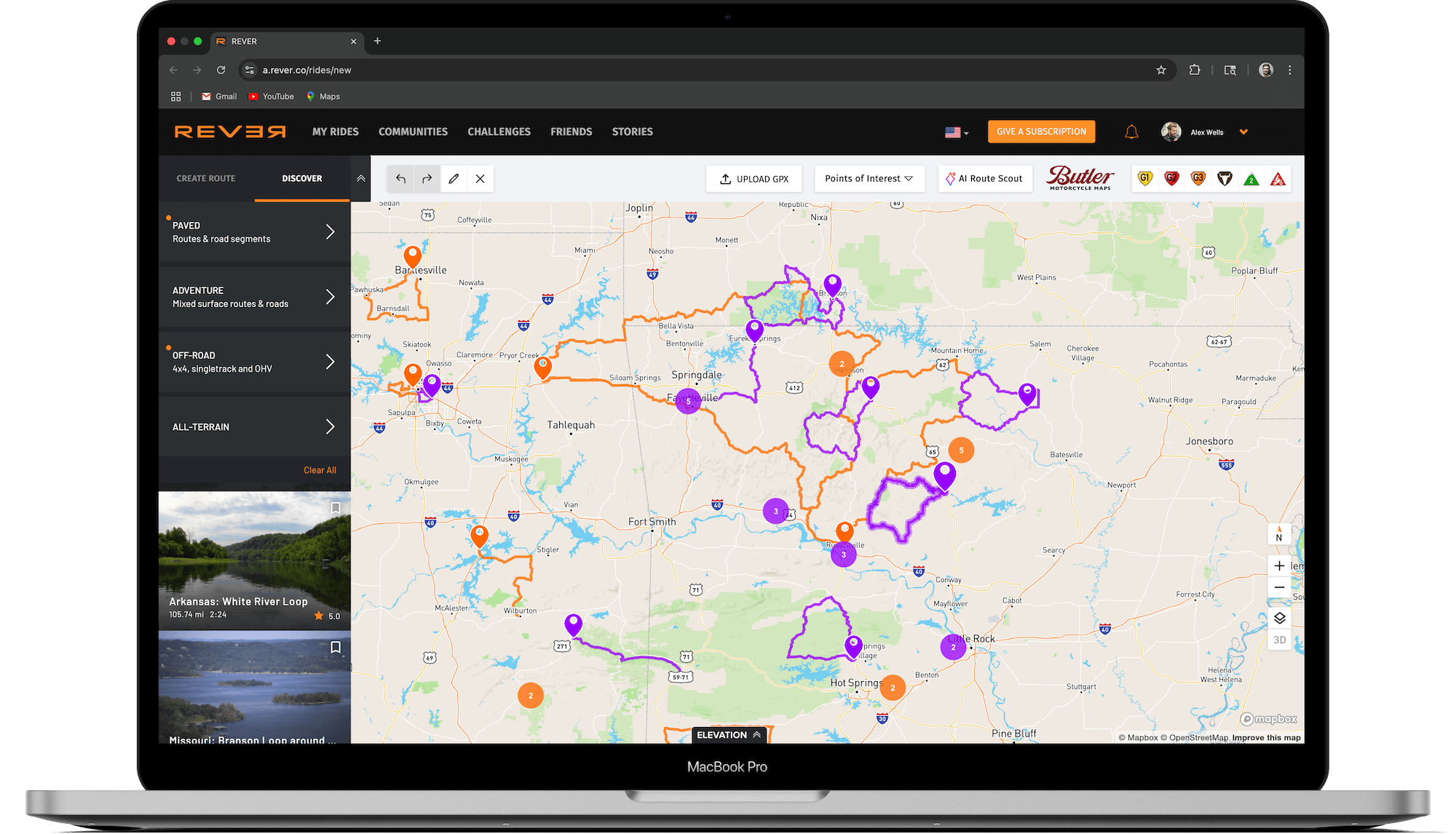Click the GIVE A SUBSCRIPTION button
Screen dimensions: 1456x834
pyautogui.click(x=1041, y=132)
